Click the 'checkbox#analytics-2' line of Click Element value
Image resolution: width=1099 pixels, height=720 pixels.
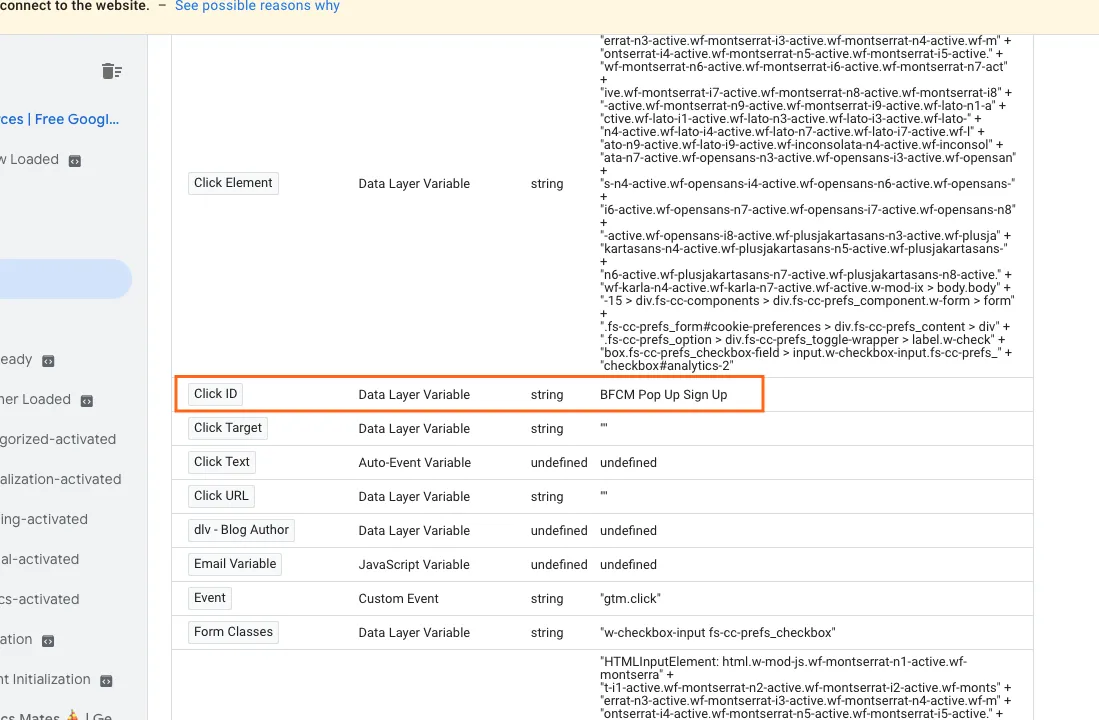point(667,366)
